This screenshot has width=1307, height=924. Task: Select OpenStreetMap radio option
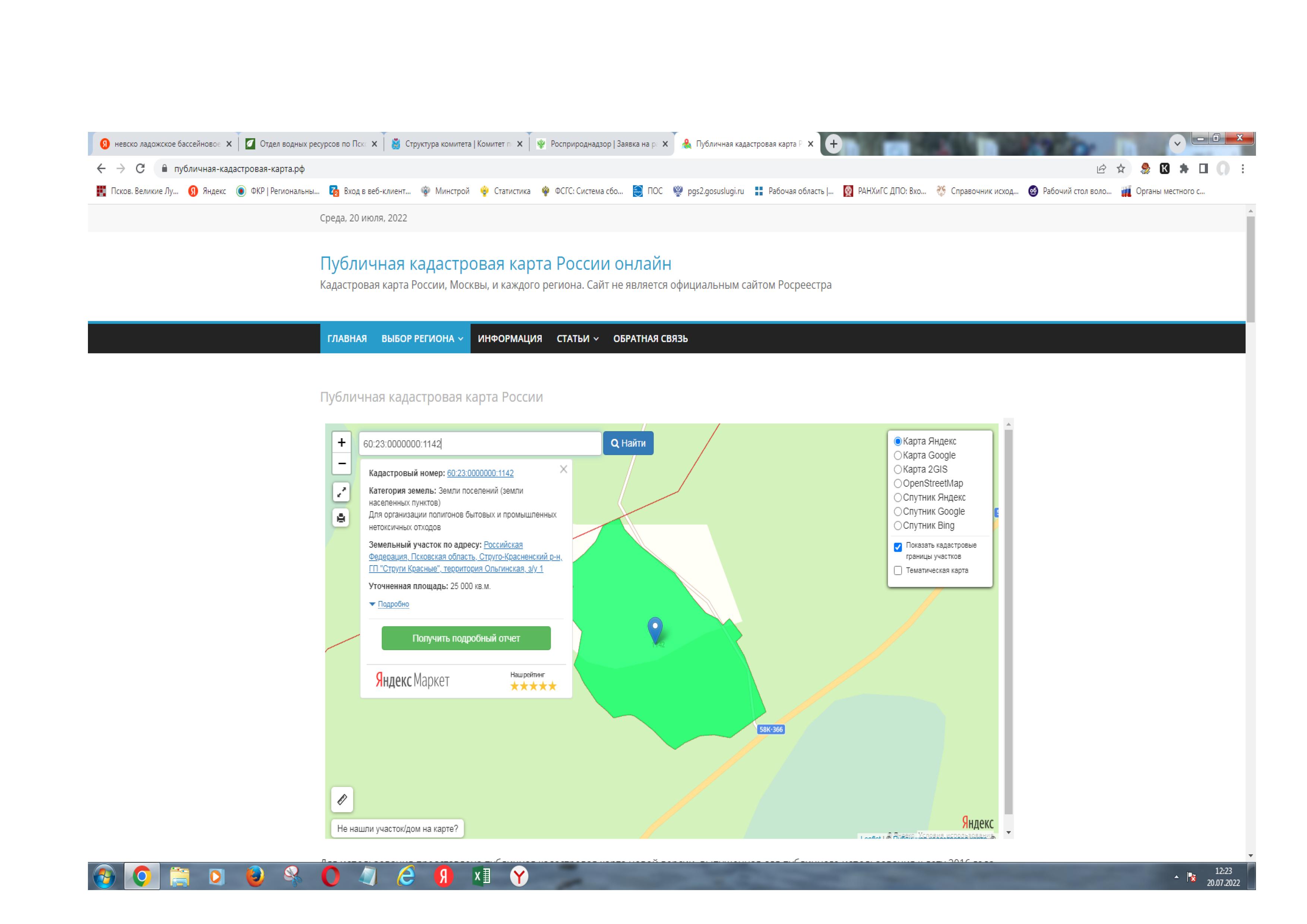898,484
